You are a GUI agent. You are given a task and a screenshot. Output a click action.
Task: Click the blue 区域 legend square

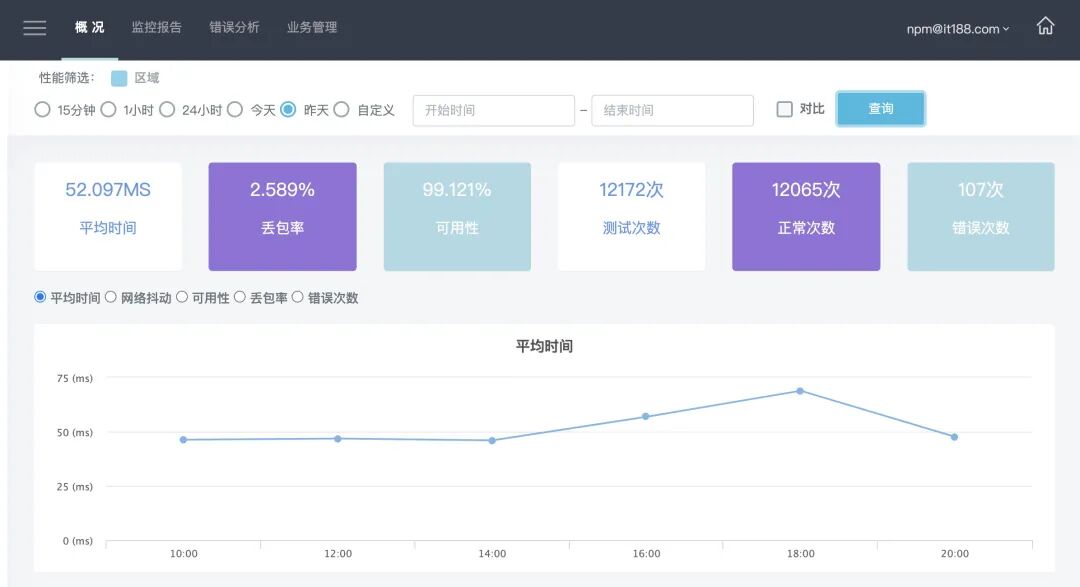[x=119, y=79]
